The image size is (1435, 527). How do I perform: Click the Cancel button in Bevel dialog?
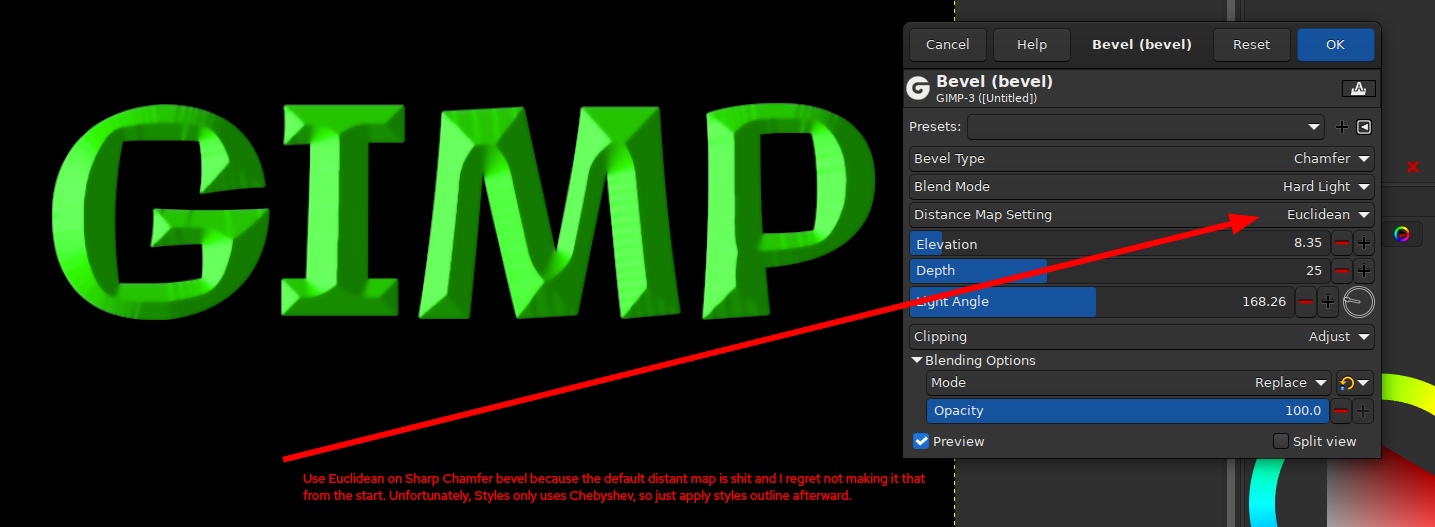947,44
